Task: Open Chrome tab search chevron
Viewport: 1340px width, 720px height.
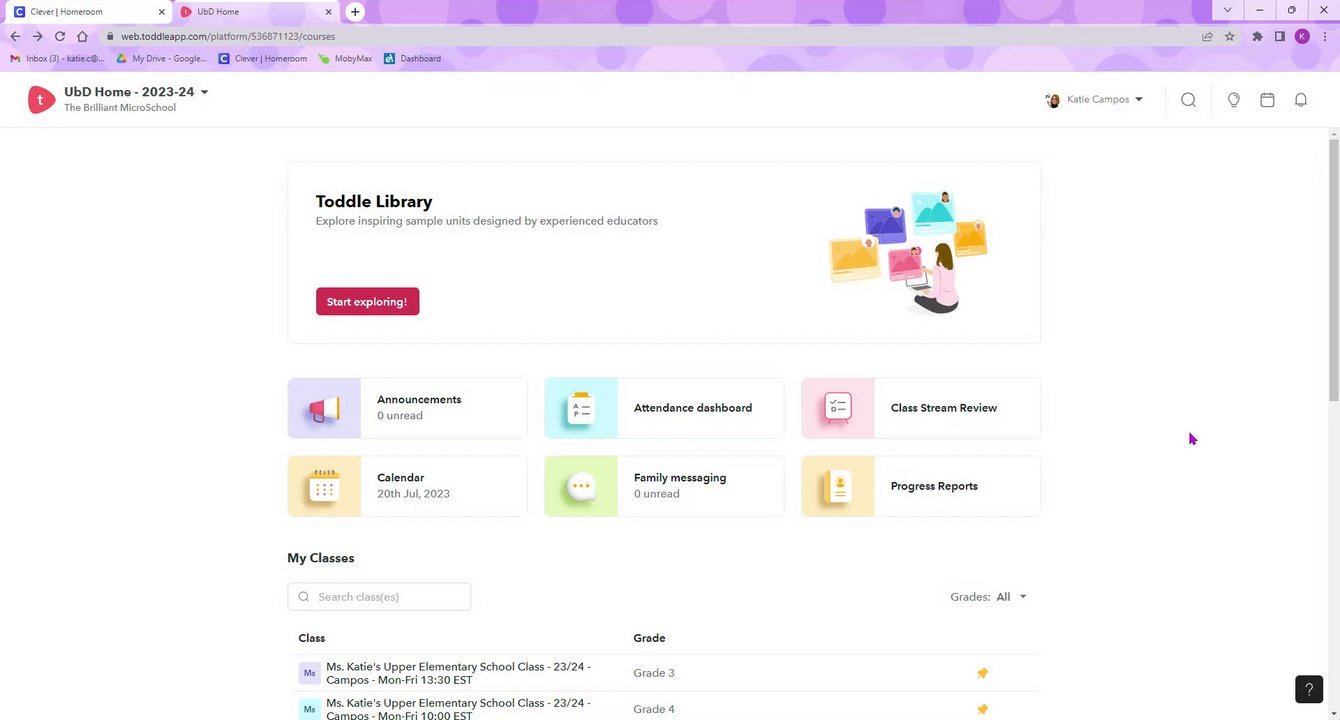Action: click(1227, 10)
